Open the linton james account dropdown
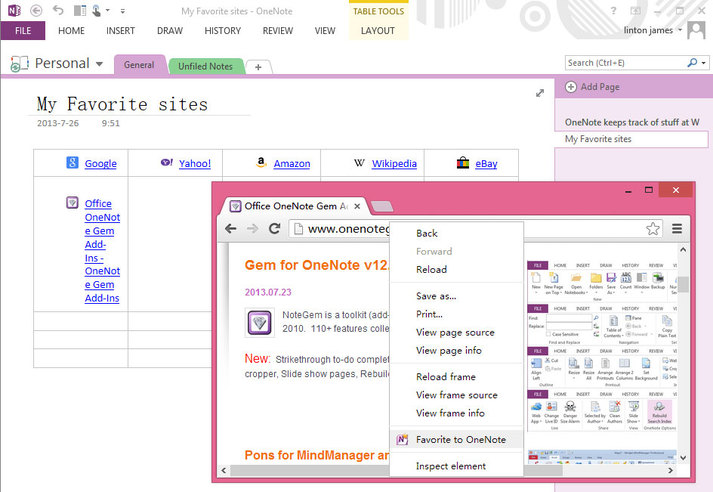713x492 pixels. point(653,30)
